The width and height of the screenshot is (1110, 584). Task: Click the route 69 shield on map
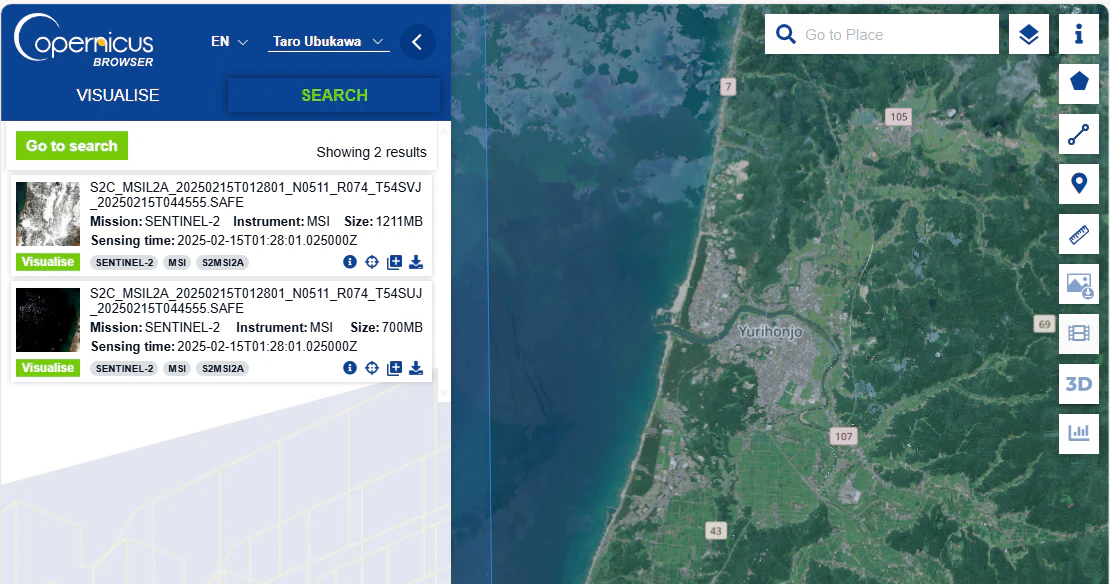coord(1044,324)
